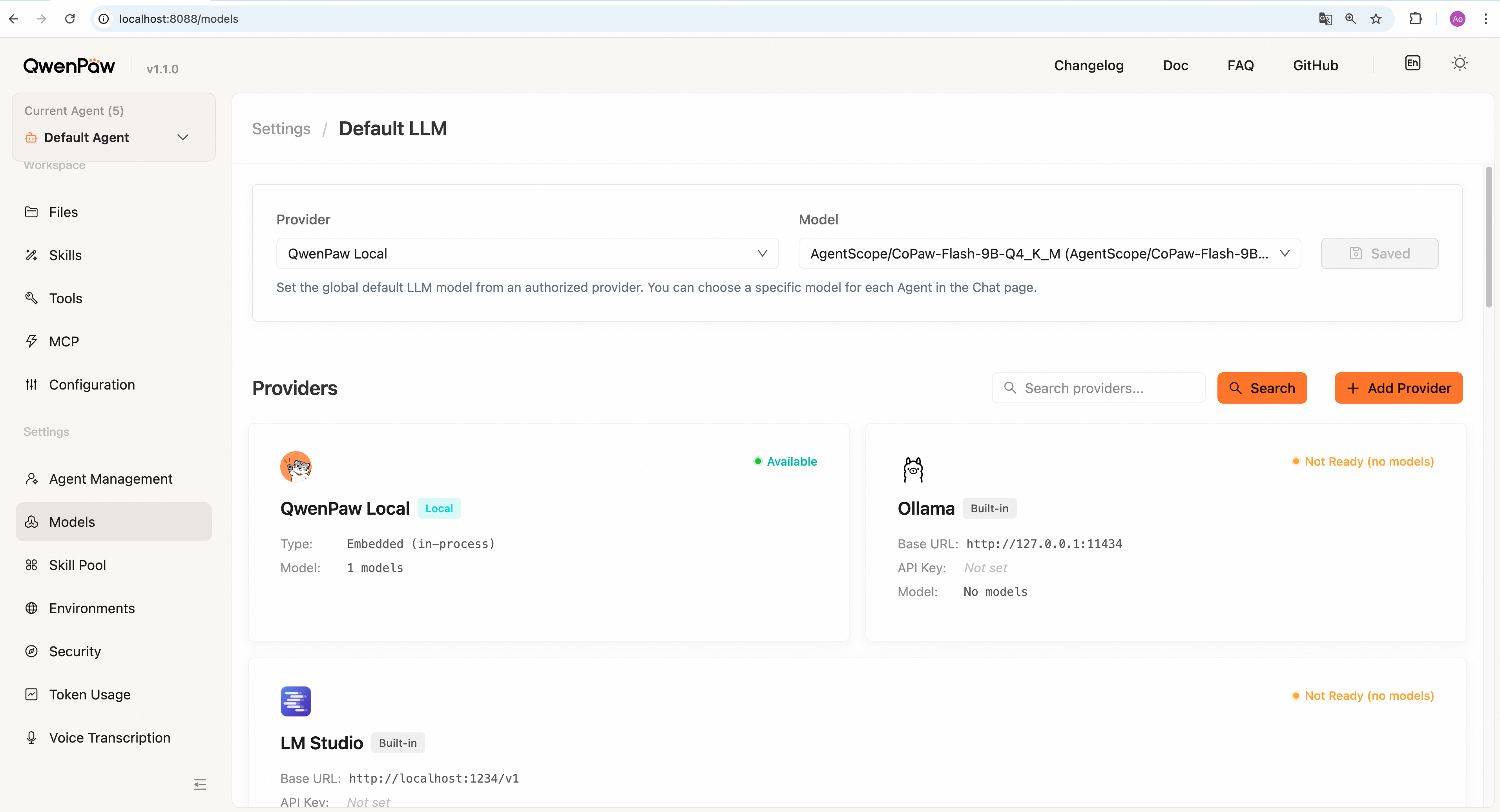Open Voice Transcription settings
1500x812 pixels.
pos(113,737)
